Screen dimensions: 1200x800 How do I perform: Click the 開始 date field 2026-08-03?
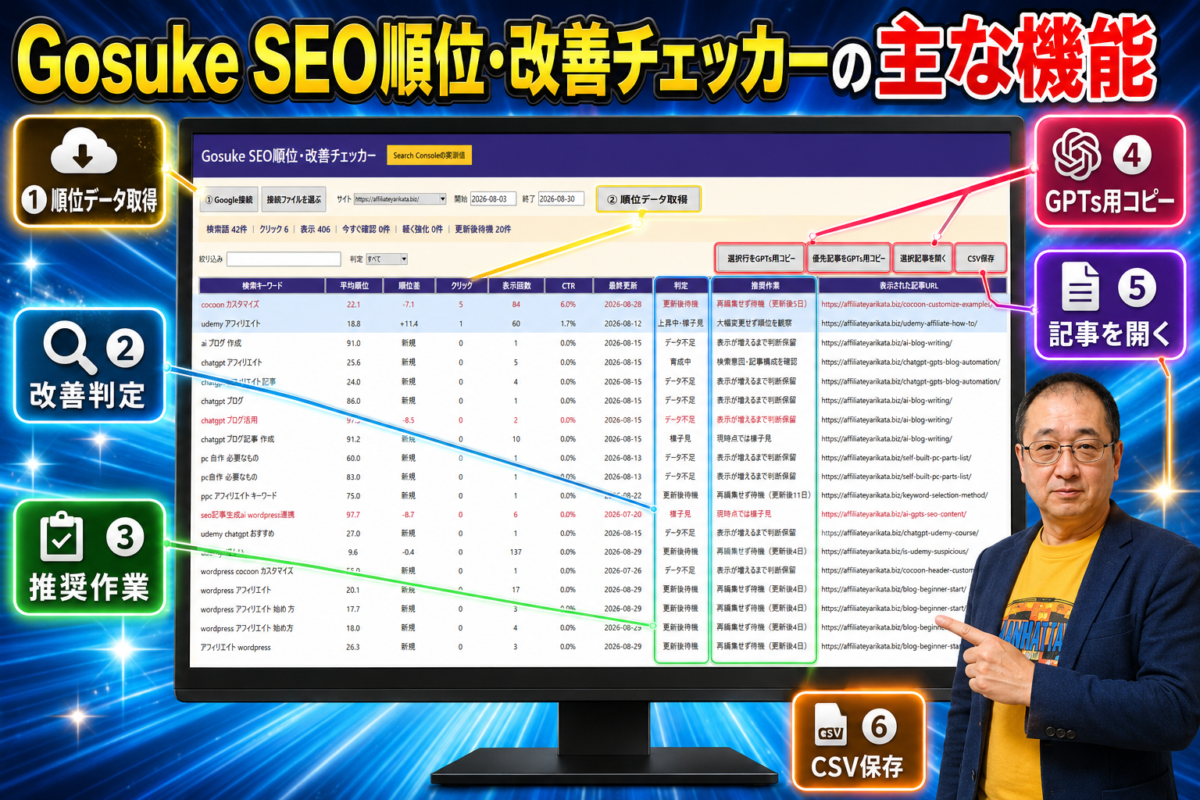coord(494,199)
